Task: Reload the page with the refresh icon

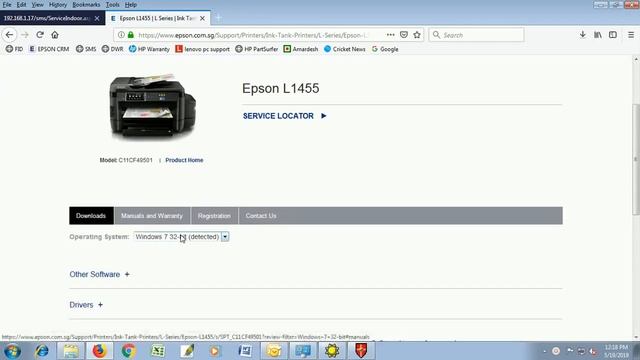Action: click(x=40, y=35)
